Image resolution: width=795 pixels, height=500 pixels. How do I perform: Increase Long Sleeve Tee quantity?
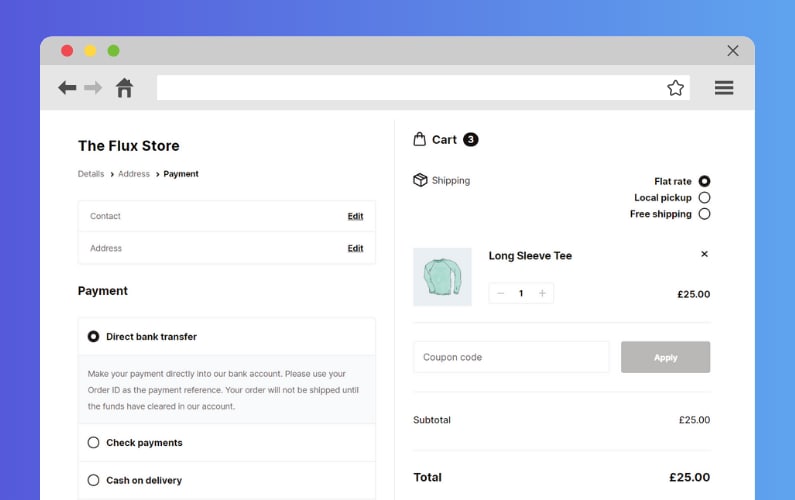542,293
